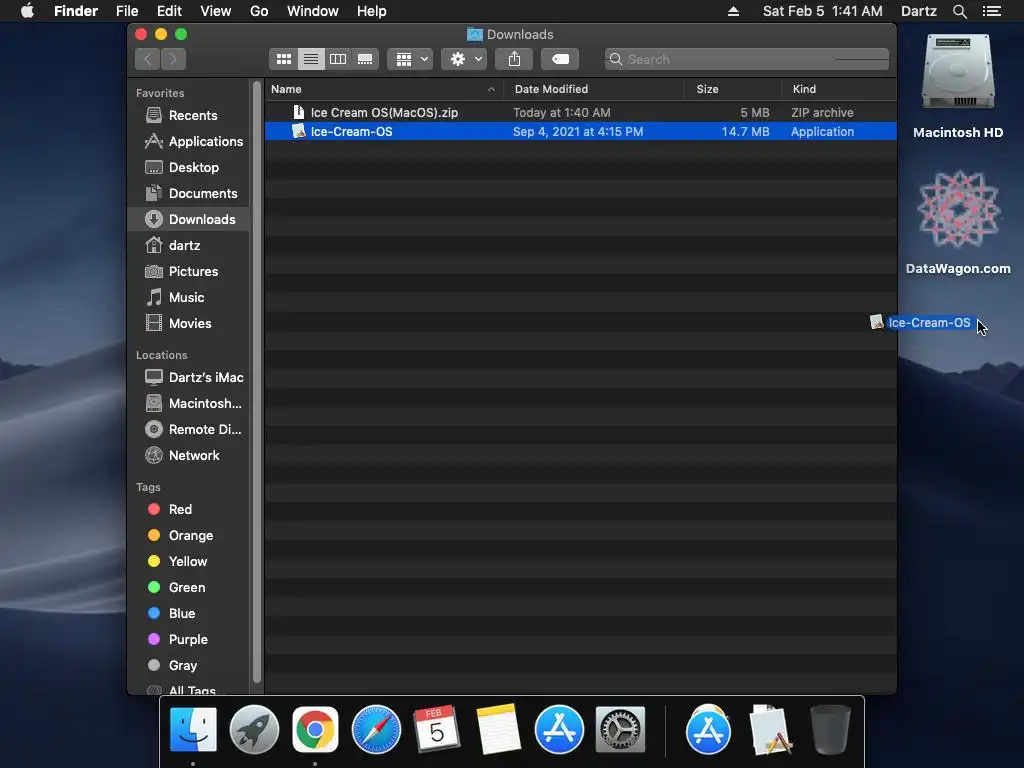
Task: Click in the Finder Search field
Action: click(746, 59)
